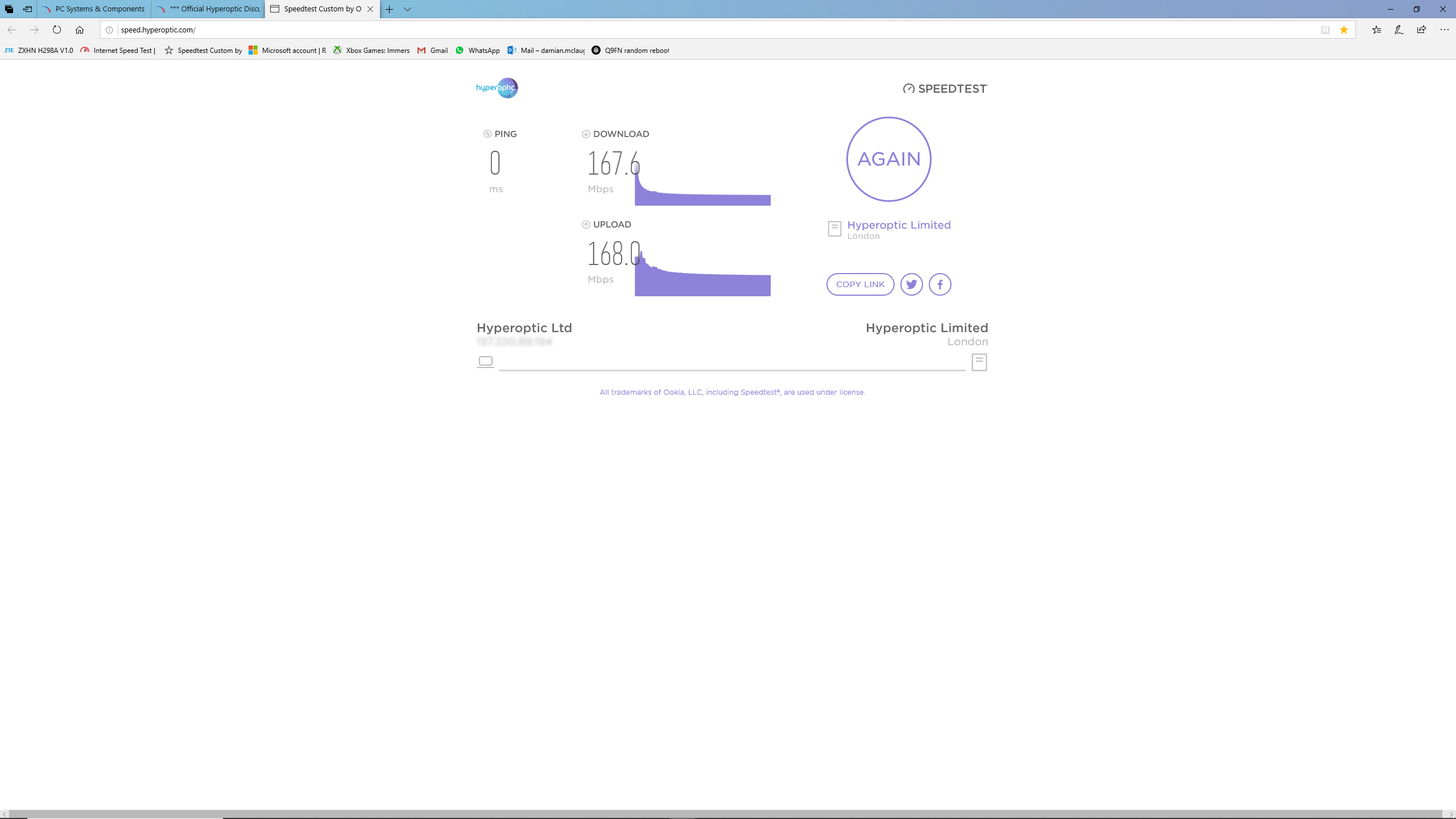Screen dimensions: 1456x819
Task: Click the destination server icon near London
Action: point(979,362)
